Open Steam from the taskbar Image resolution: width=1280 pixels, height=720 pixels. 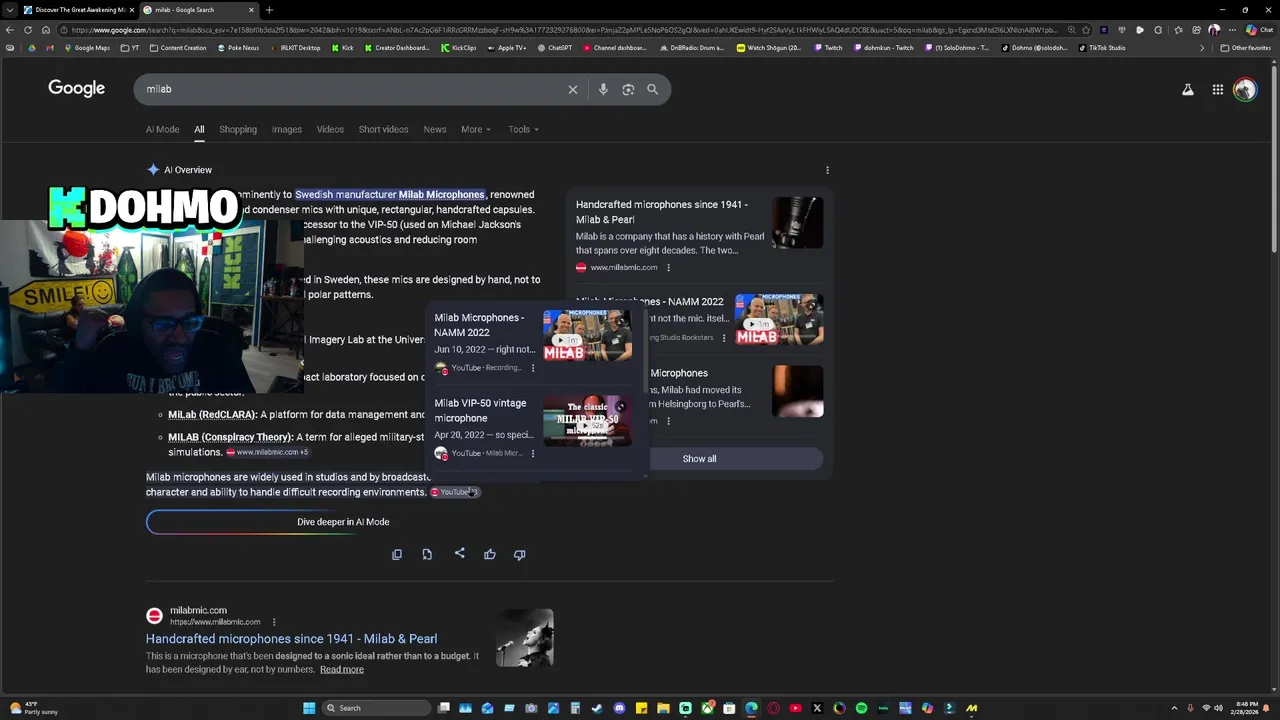(597, 708)
